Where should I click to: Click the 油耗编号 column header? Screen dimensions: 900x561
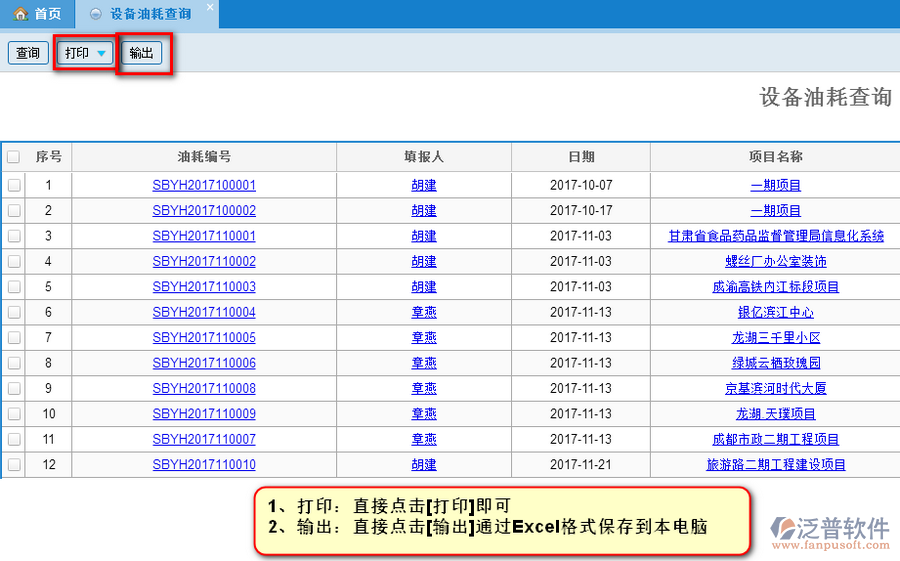(x=204, y=157)
